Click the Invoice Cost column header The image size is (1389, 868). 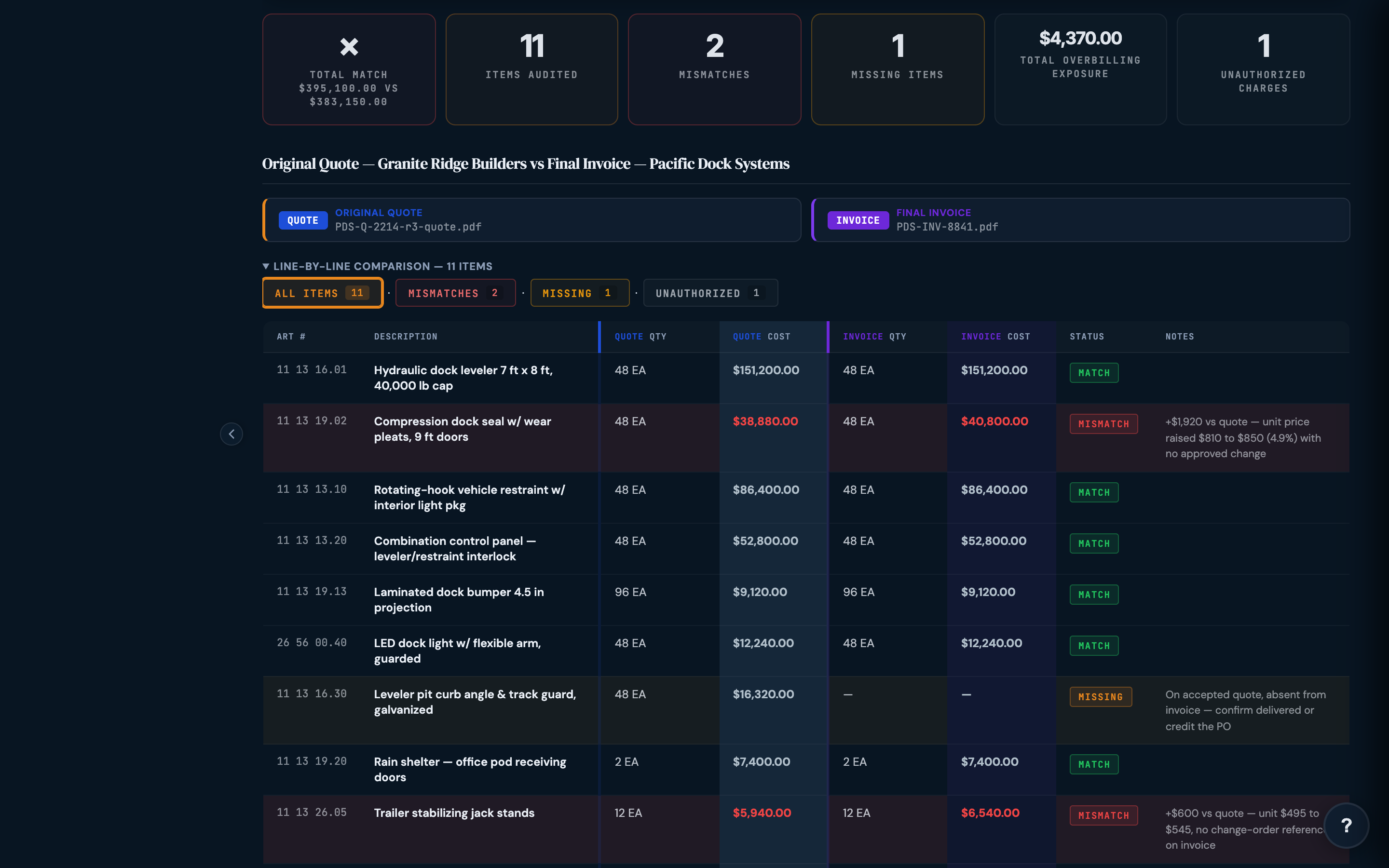tap(996, 337)
